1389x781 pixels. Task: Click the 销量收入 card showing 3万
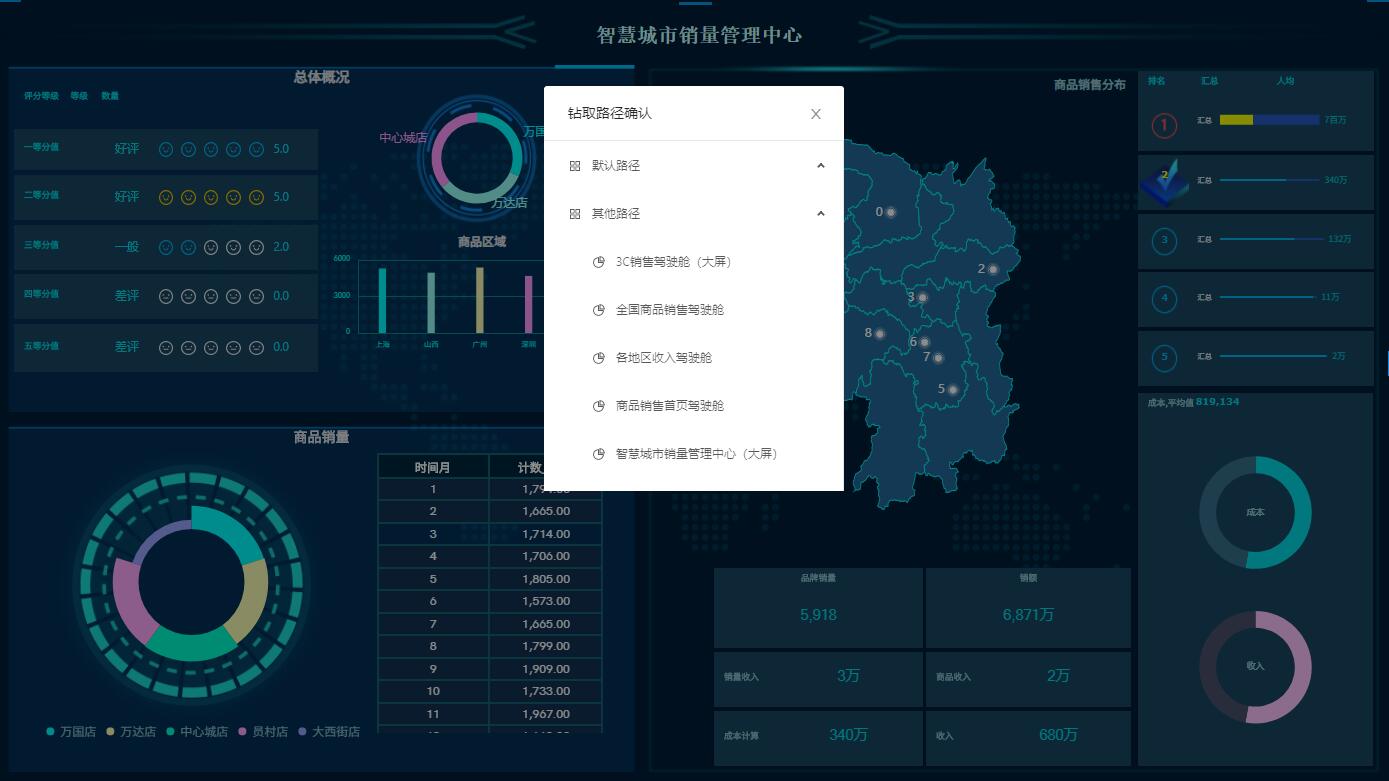pyautogui.click(x=818, y=679)
